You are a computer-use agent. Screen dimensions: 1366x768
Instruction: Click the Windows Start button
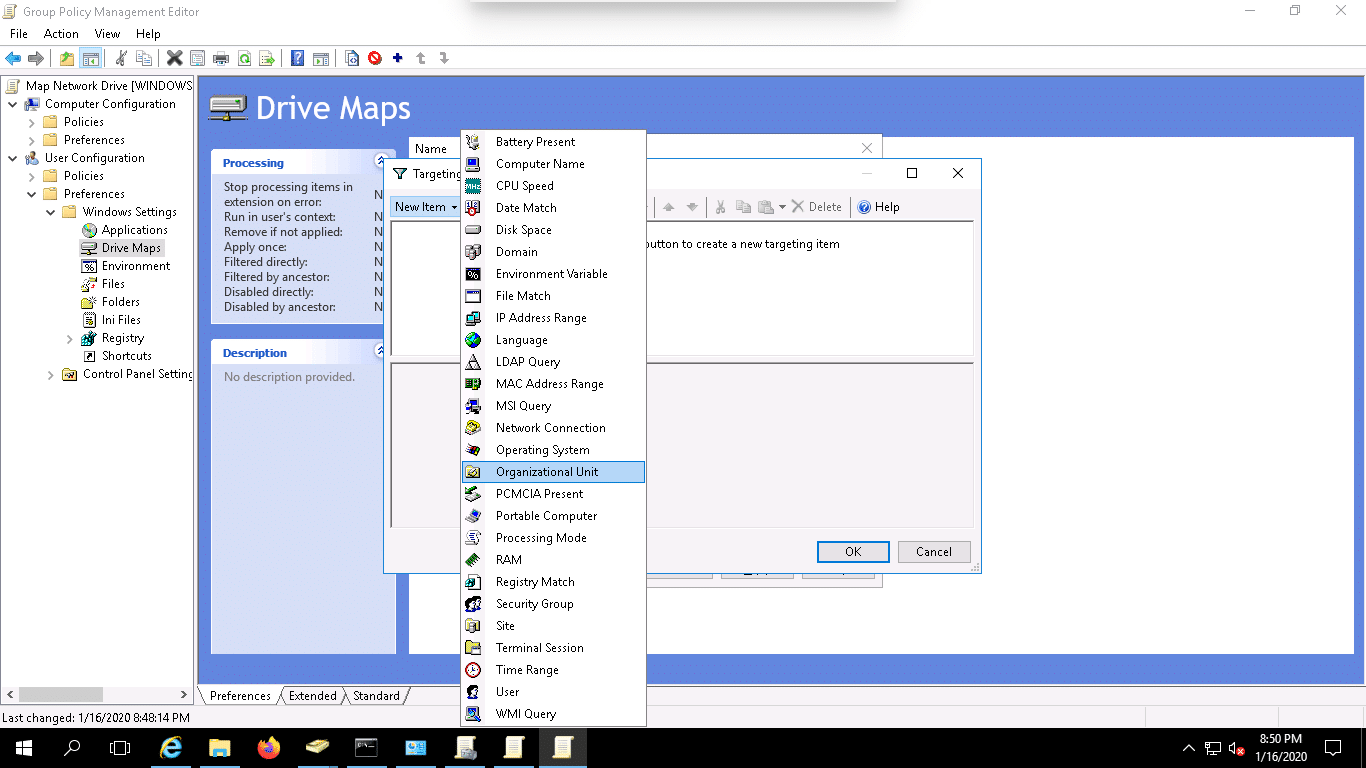pyautogui.click(x=24, y=747)
